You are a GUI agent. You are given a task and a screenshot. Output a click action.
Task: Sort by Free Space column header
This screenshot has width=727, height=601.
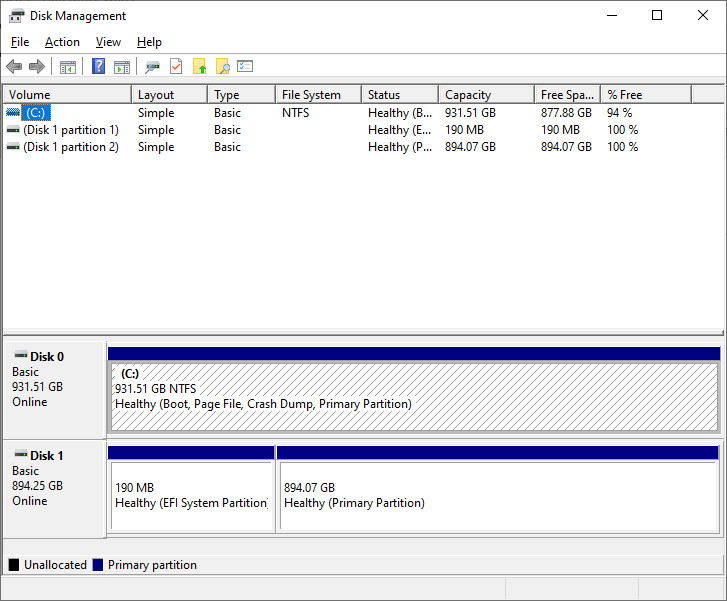568,95
